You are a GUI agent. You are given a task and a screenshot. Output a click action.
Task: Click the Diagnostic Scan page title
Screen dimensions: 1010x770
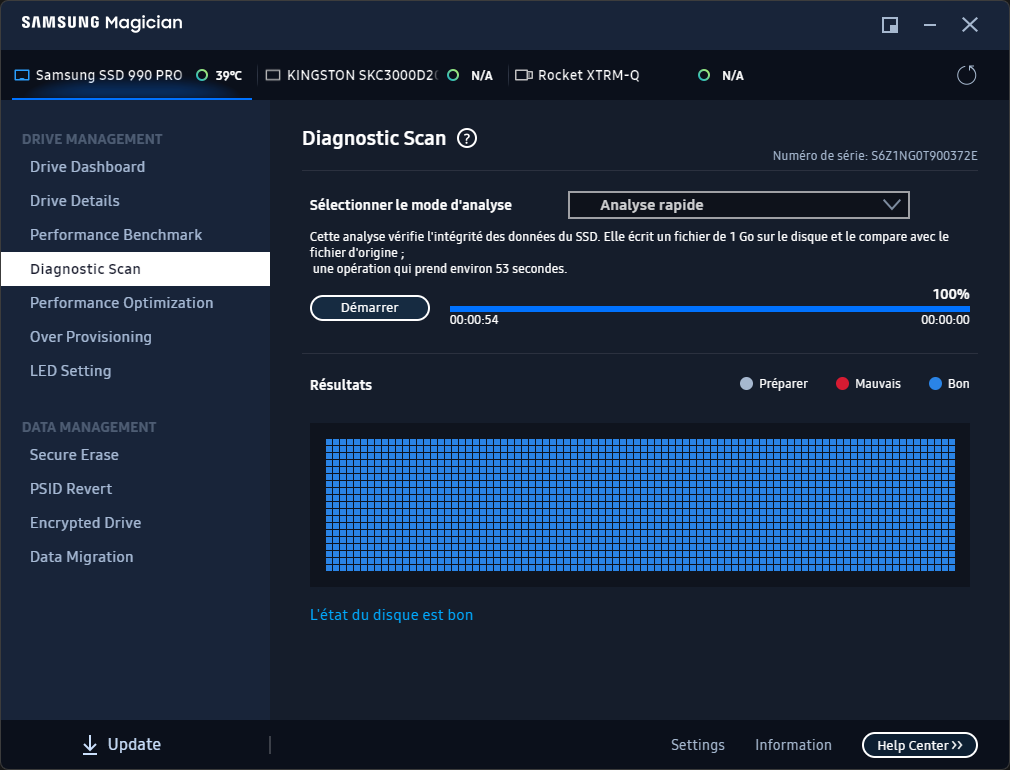tap(374, 139)
